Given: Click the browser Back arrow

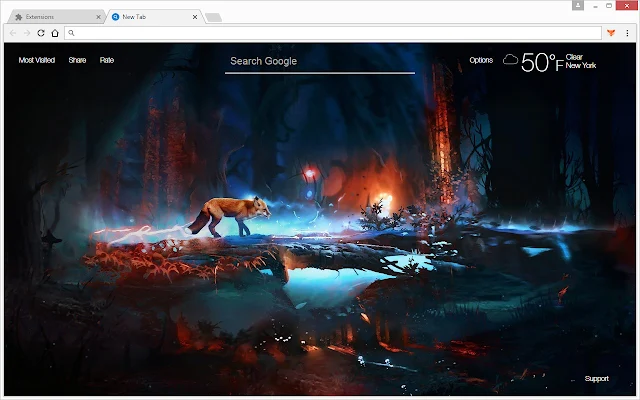Looking at the screenshot, I should 13,33.
